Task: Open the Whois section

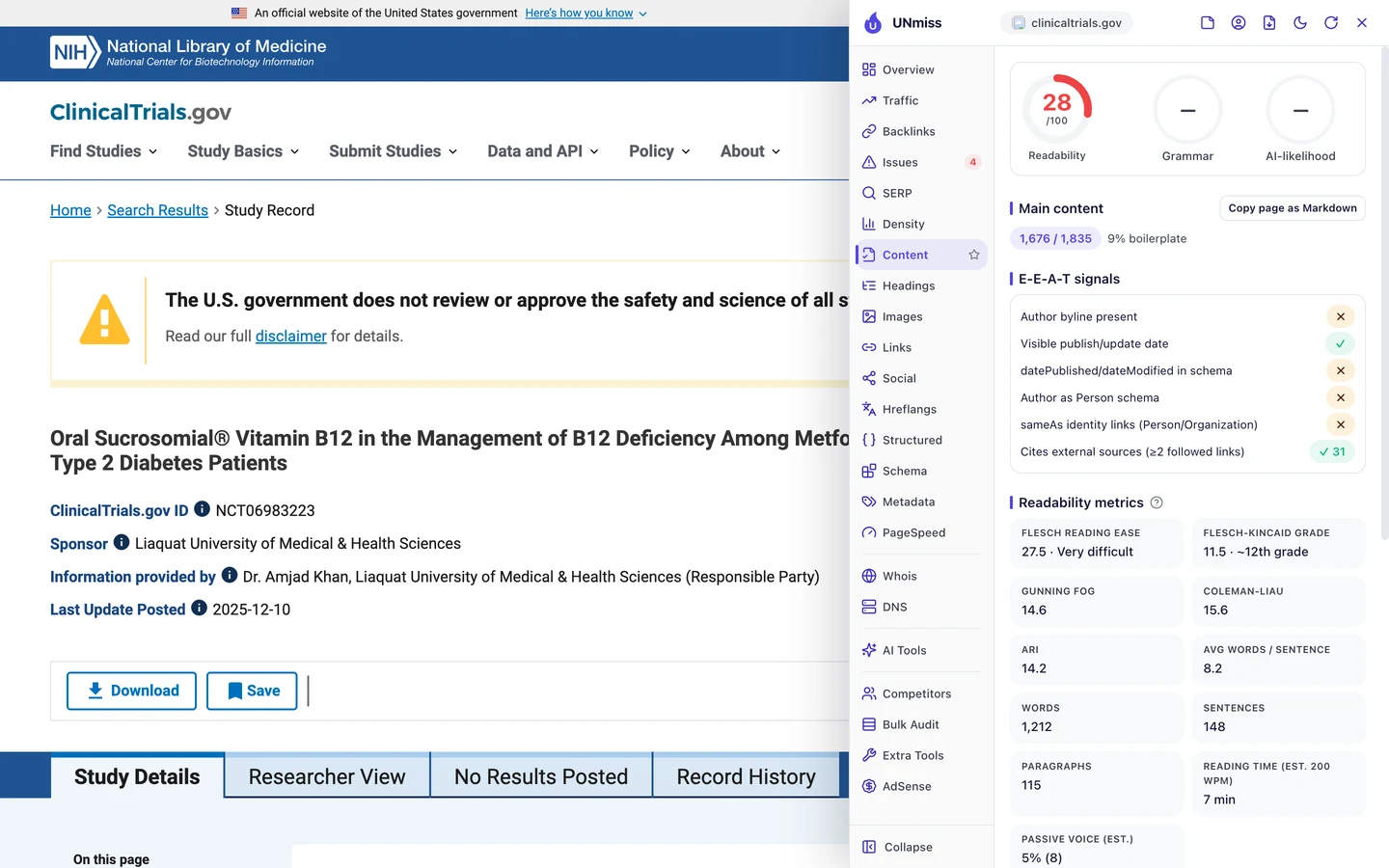Action: tap(921, 576)
